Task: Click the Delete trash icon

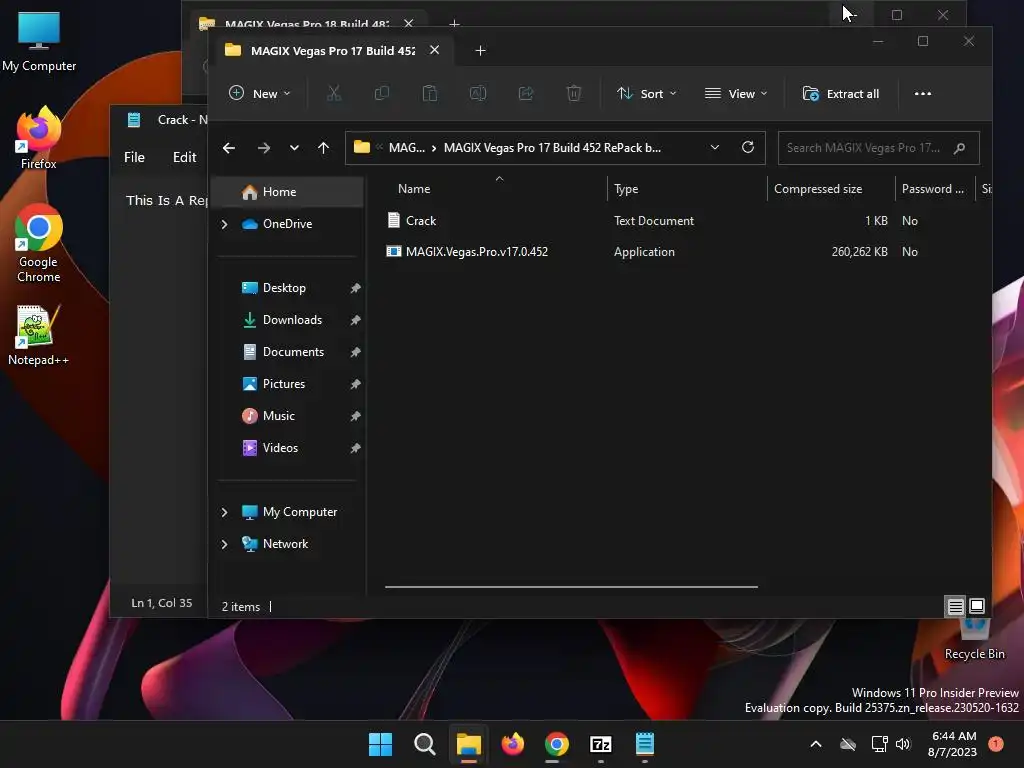Action: 573,93
